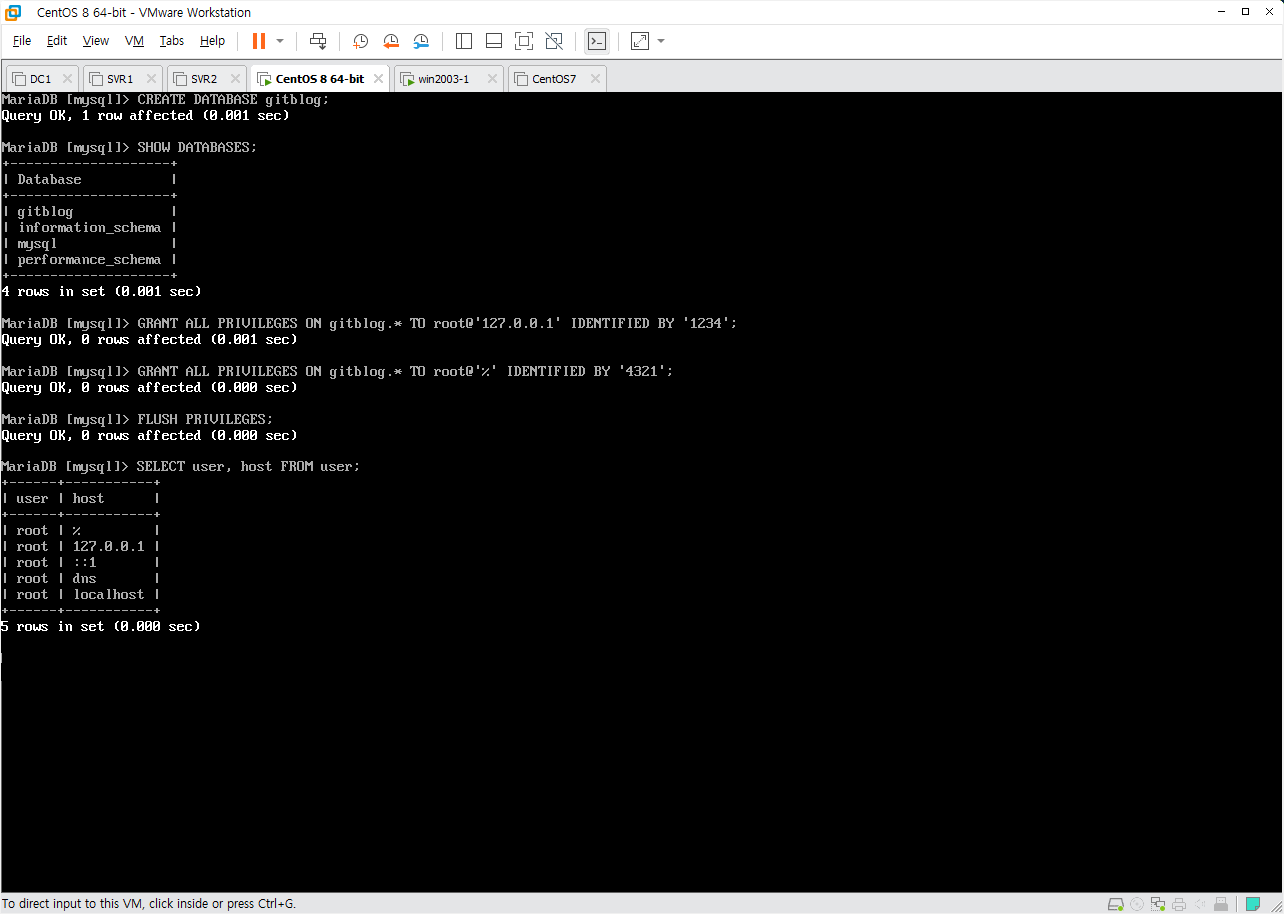The height and width of the screenshot is (914, 1284).
Task: Open the VM menu
Action: (135, 41)
